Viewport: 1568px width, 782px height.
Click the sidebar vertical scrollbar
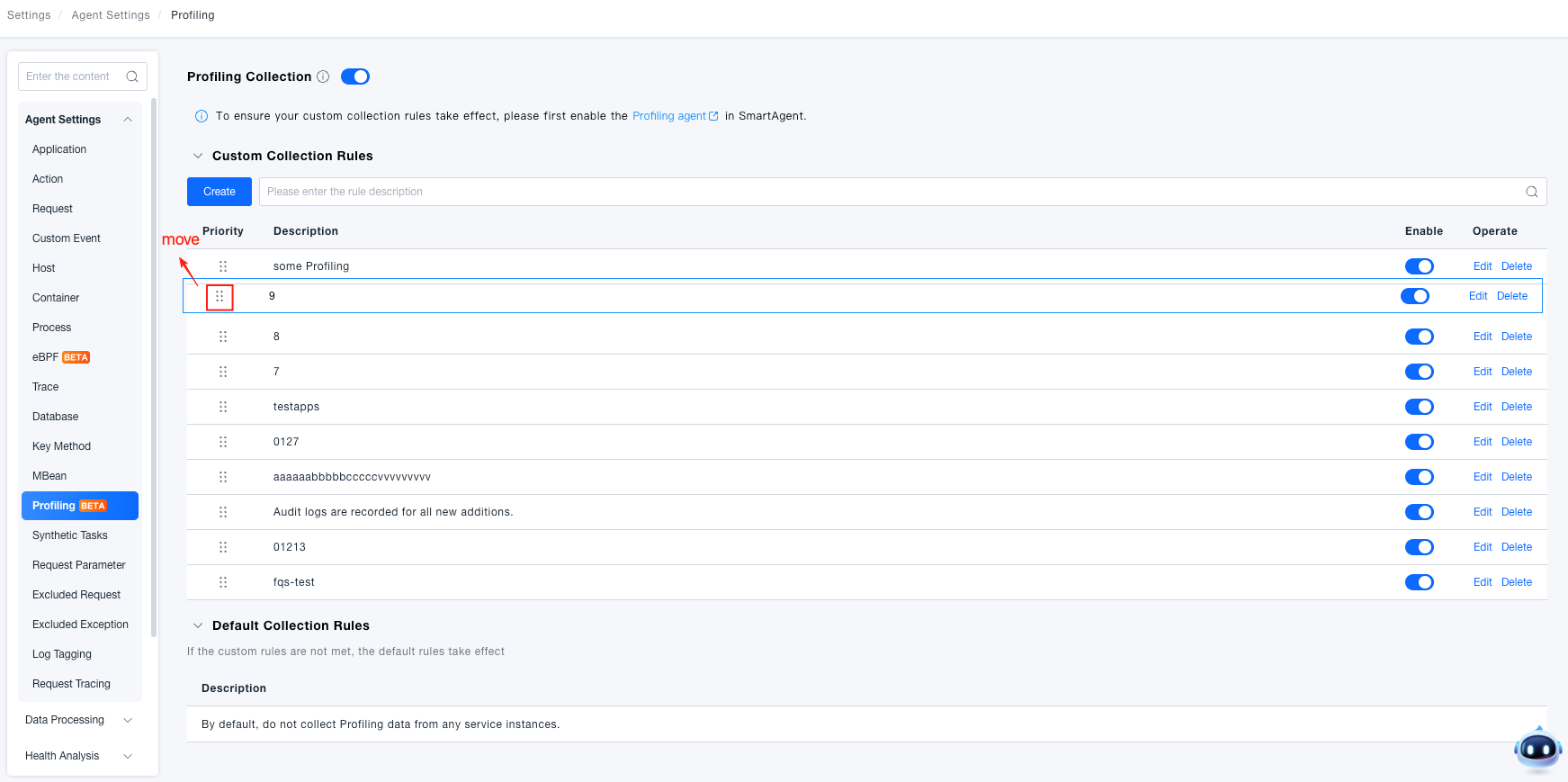154,367
